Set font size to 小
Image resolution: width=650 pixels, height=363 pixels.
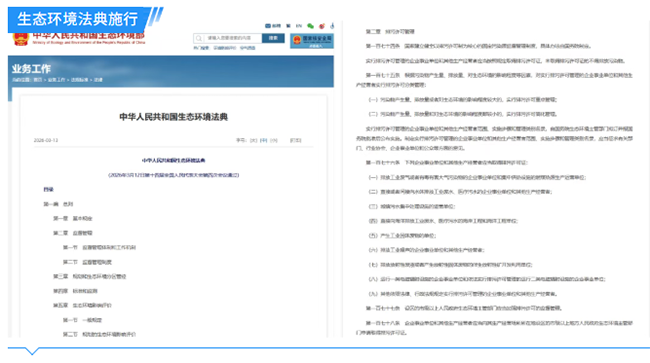pyautogui.click(x=274, y=140)
